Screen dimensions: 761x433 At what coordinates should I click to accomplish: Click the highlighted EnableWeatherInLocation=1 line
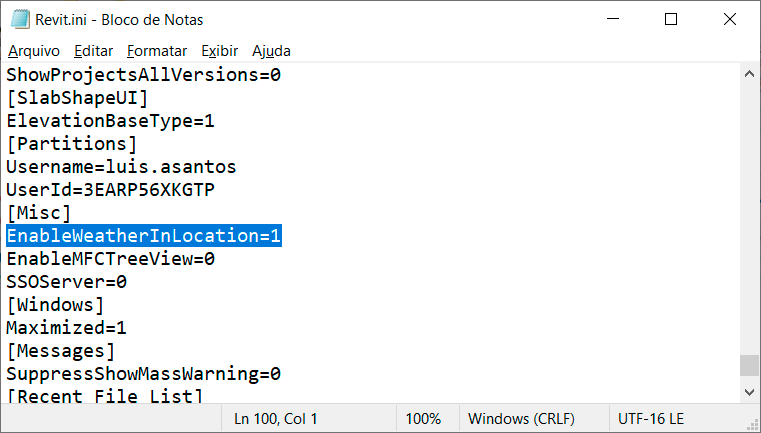click(x=144, y=236)
